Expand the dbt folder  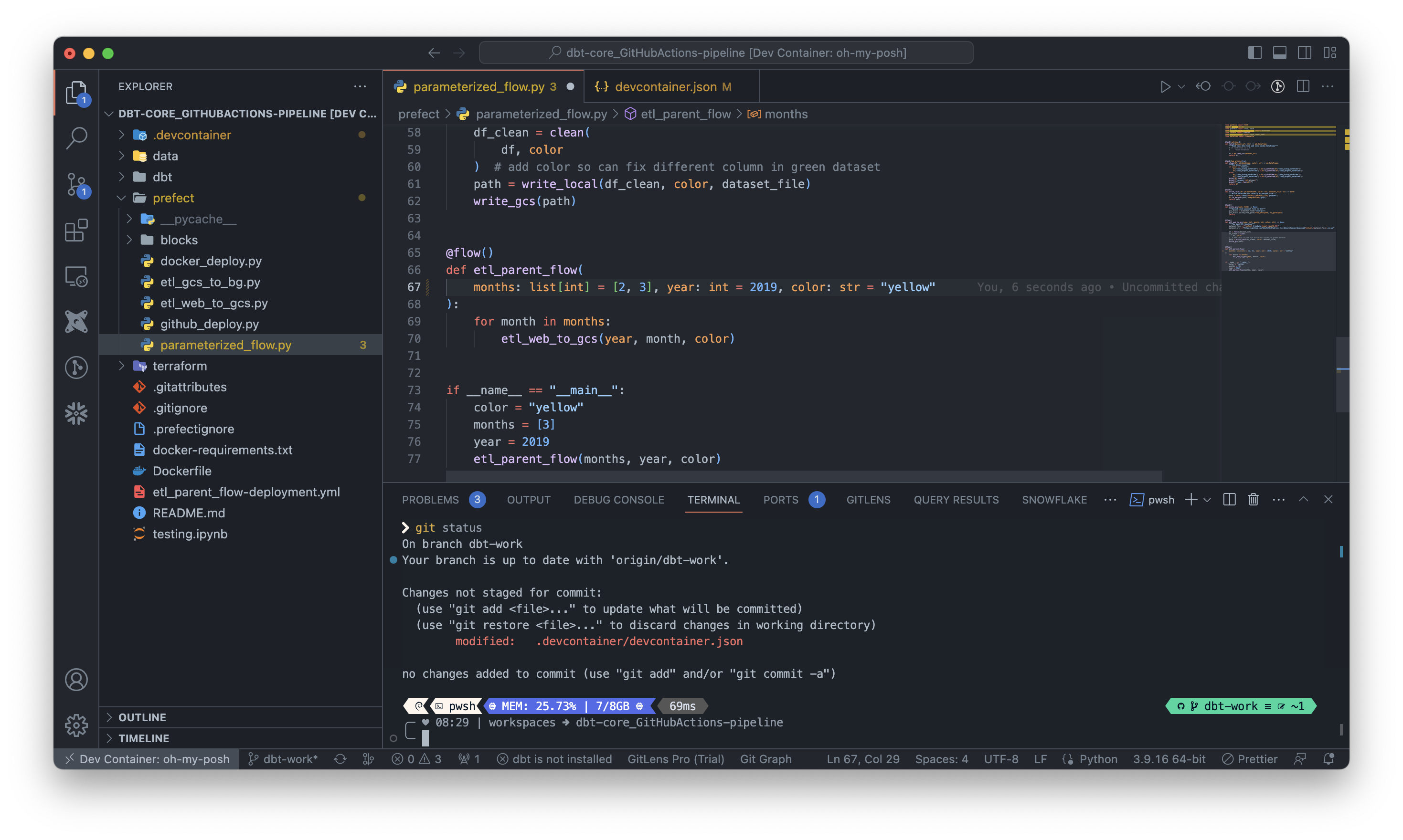[x=240, y=177]
